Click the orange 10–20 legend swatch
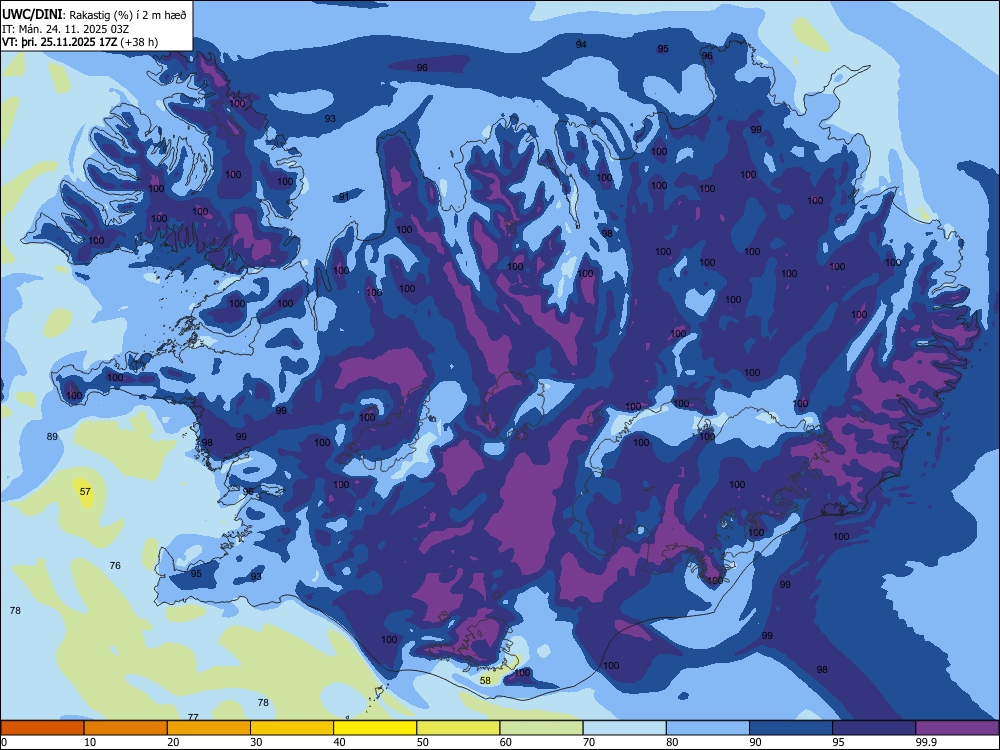The image size is (1000, 750). click(126, 728)
